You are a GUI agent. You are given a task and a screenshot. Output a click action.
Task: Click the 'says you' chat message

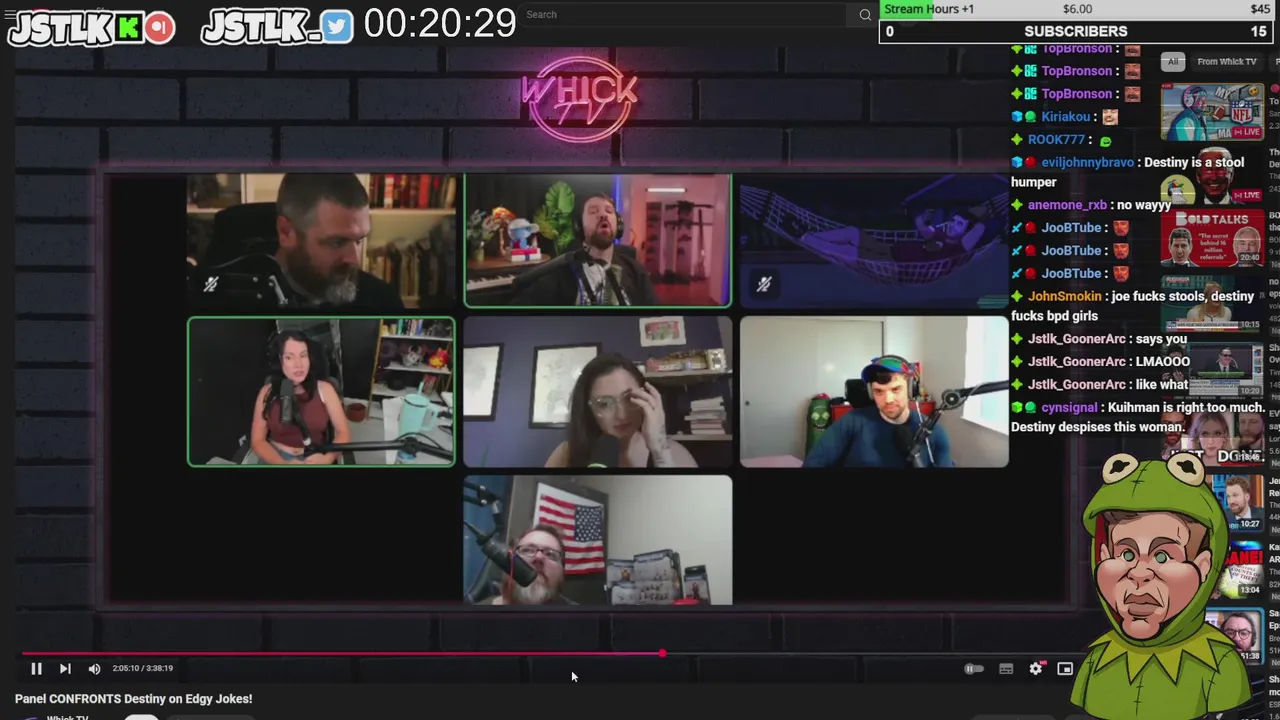(x=1161, y=339)
